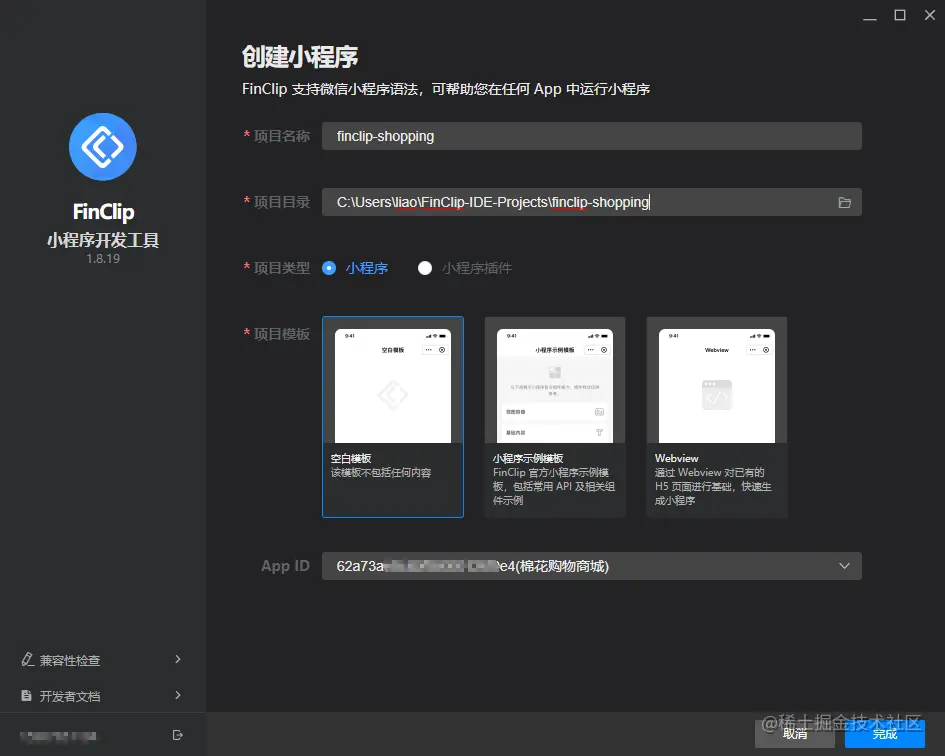Viewport: 945px width, 756px height.
Task: Click the compatibility check pencil icon
Action: (x=27, y=660)
